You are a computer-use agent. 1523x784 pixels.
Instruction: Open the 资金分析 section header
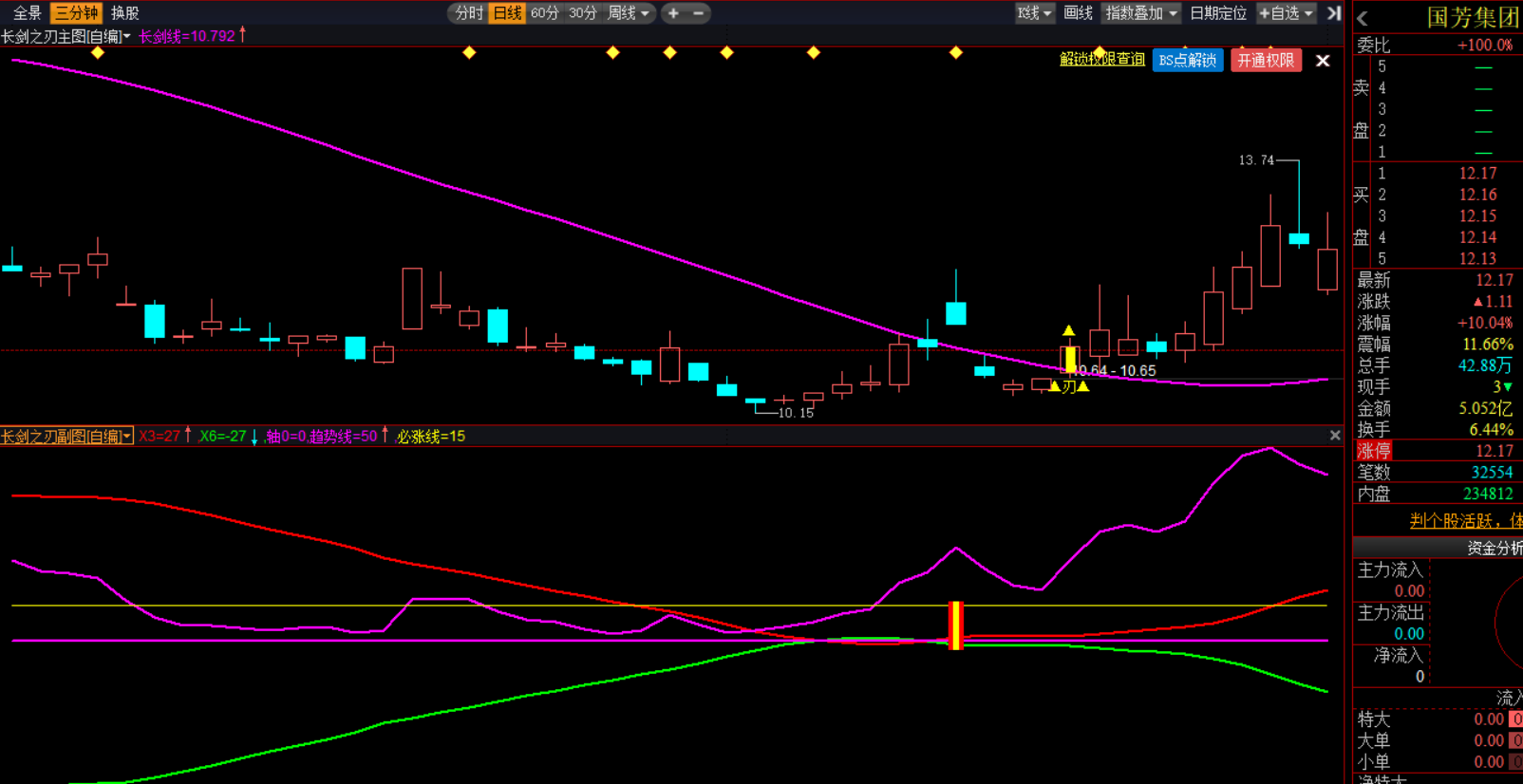[x=1438, y=548]
